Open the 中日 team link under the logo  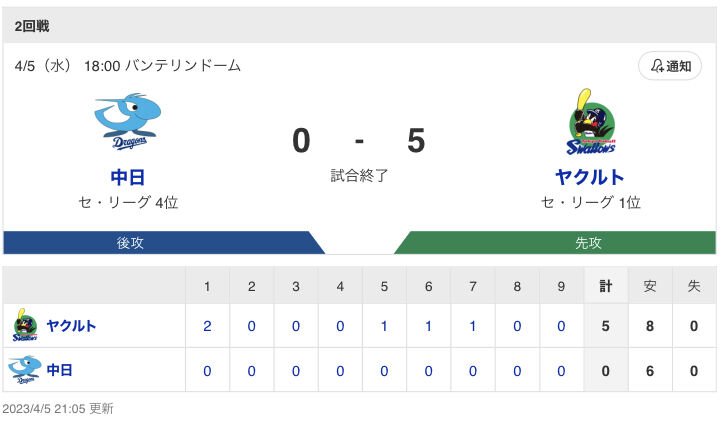pos(128,177)
